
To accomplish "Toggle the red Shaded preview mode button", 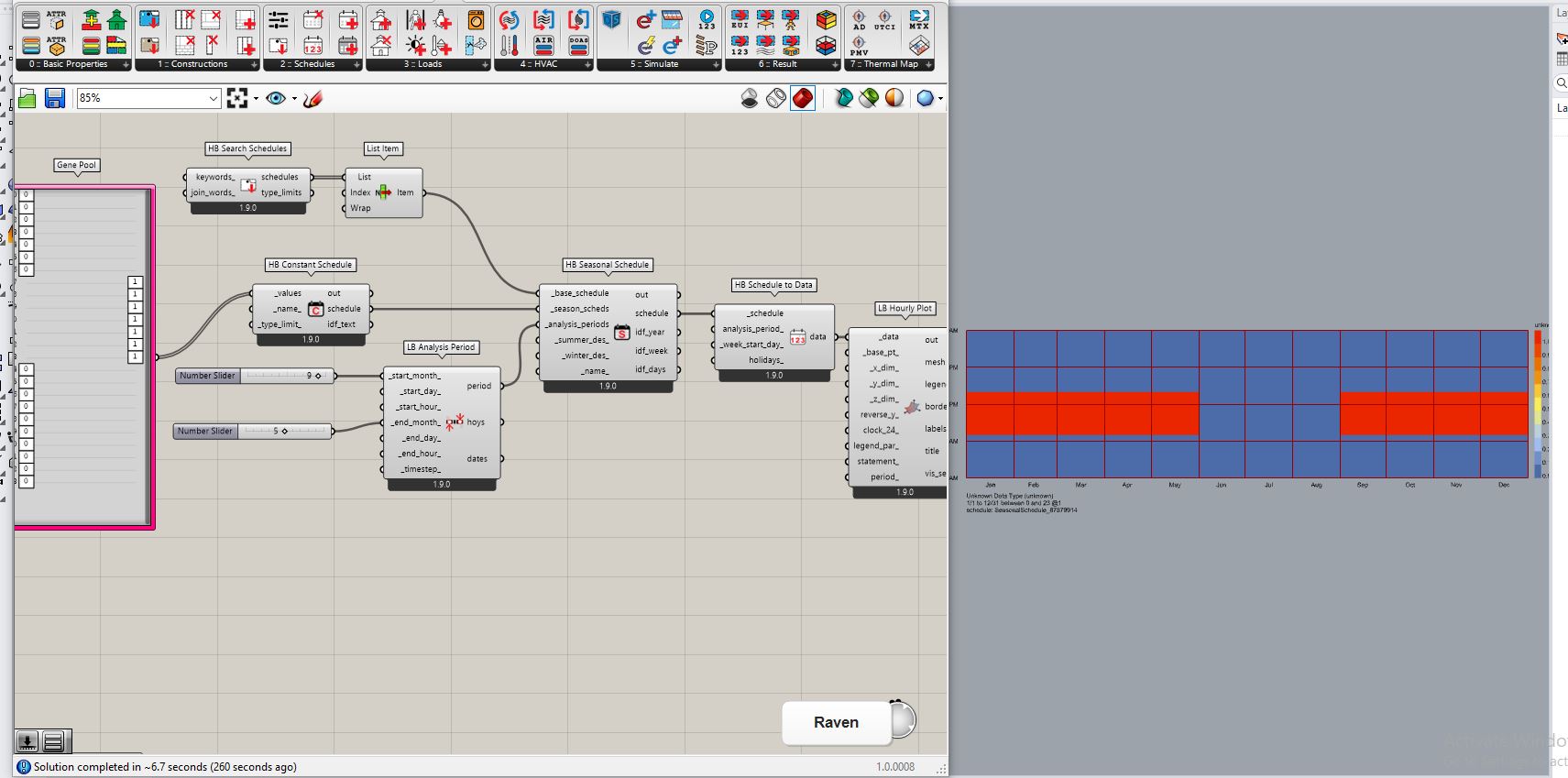I will pyautogui.click(x=803, y=98).
